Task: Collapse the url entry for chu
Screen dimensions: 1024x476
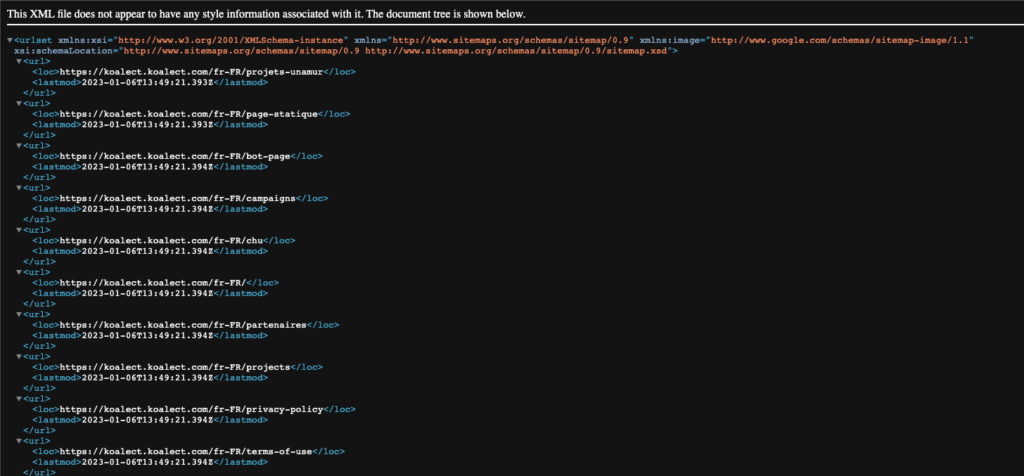Action: [x=18, y=229]
